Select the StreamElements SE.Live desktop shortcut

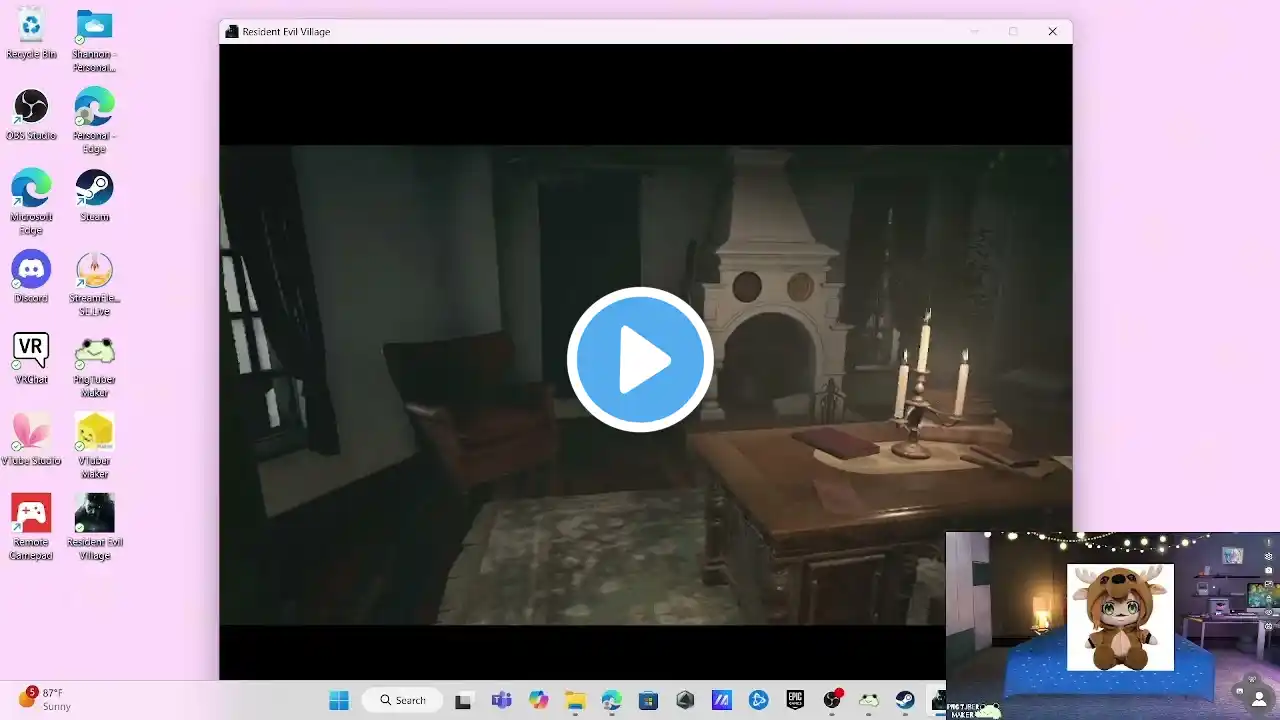coord(94,284)
